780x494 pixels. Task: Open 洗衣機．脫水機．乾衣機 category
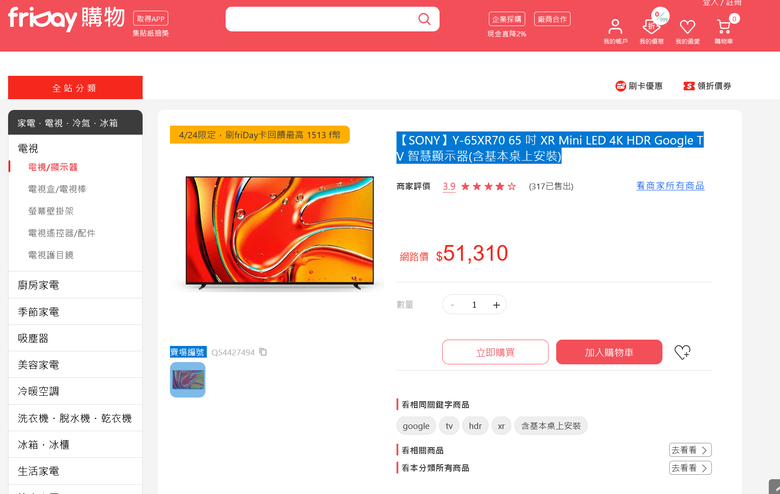pyautogui.click(x=75, y=418)
